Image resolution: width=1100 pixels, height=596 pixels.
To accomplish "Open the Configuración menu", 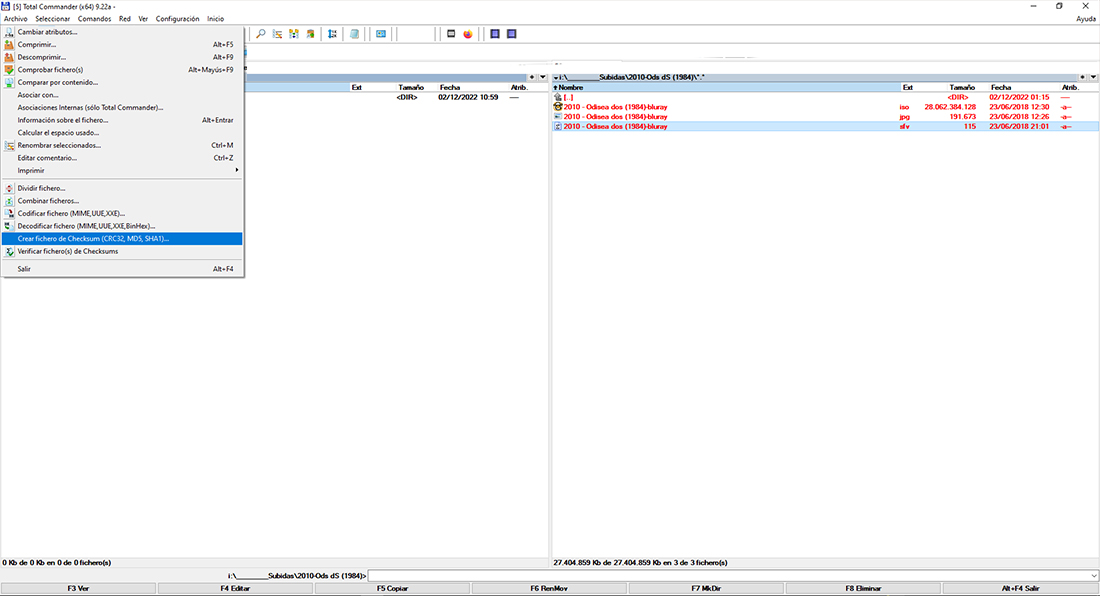I will (x=177, y=19).
